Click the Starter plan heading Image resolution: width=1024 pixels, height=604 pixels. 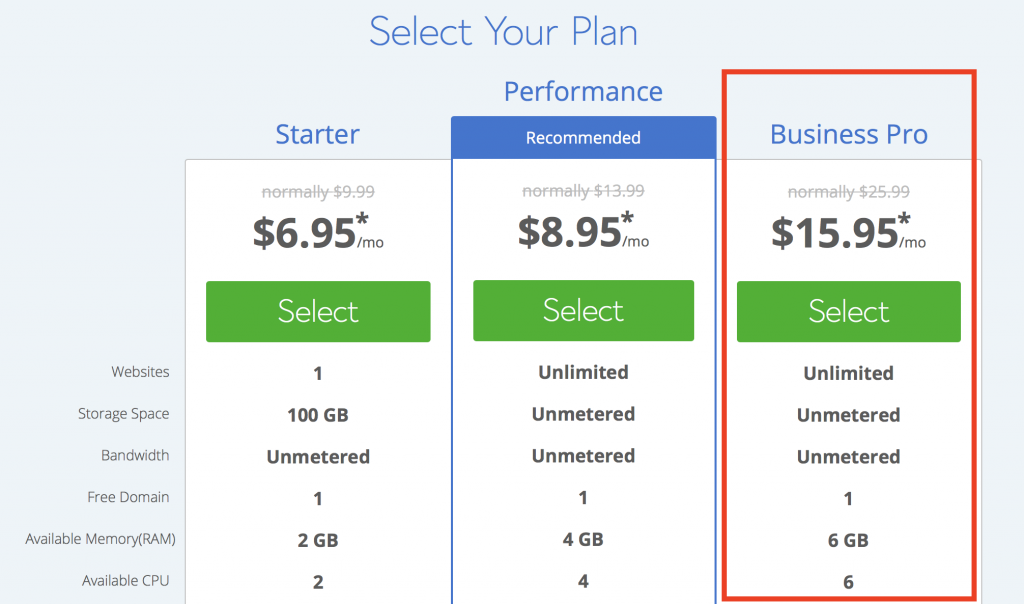[x=317, y=135]
